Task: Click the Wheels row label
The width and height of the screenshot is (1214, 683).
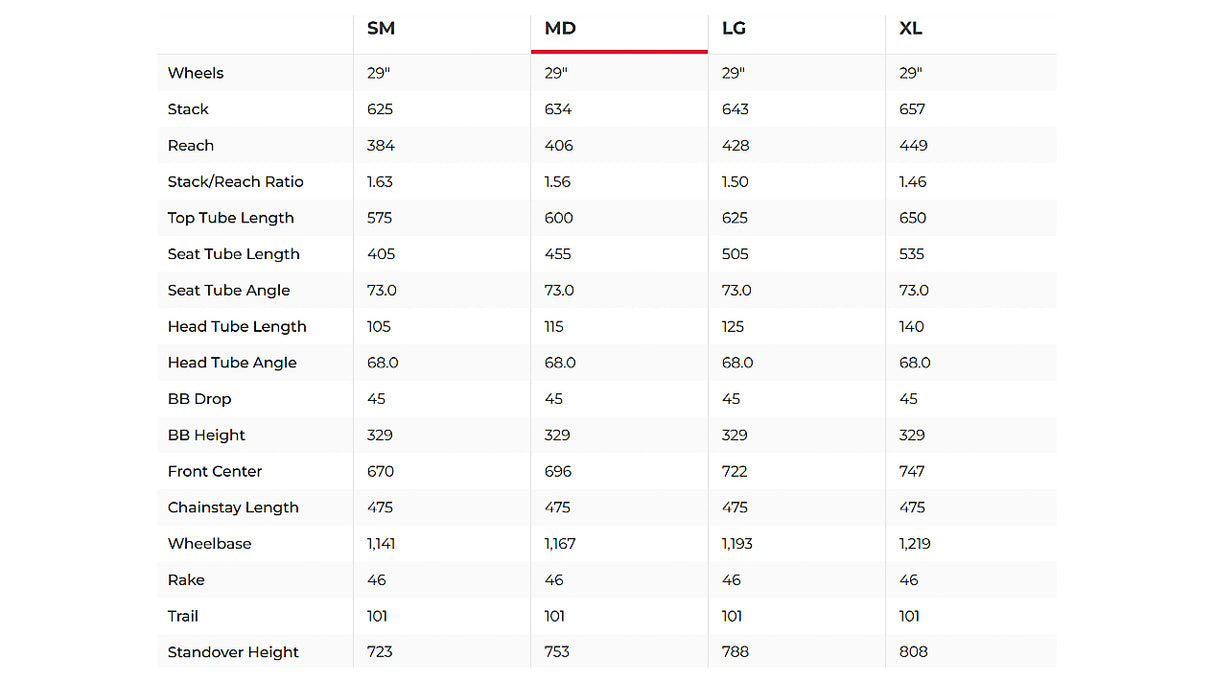Action: [x=196, y=73]
